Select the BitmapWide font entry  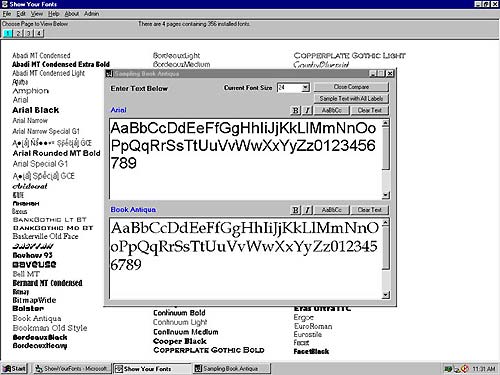34,300
